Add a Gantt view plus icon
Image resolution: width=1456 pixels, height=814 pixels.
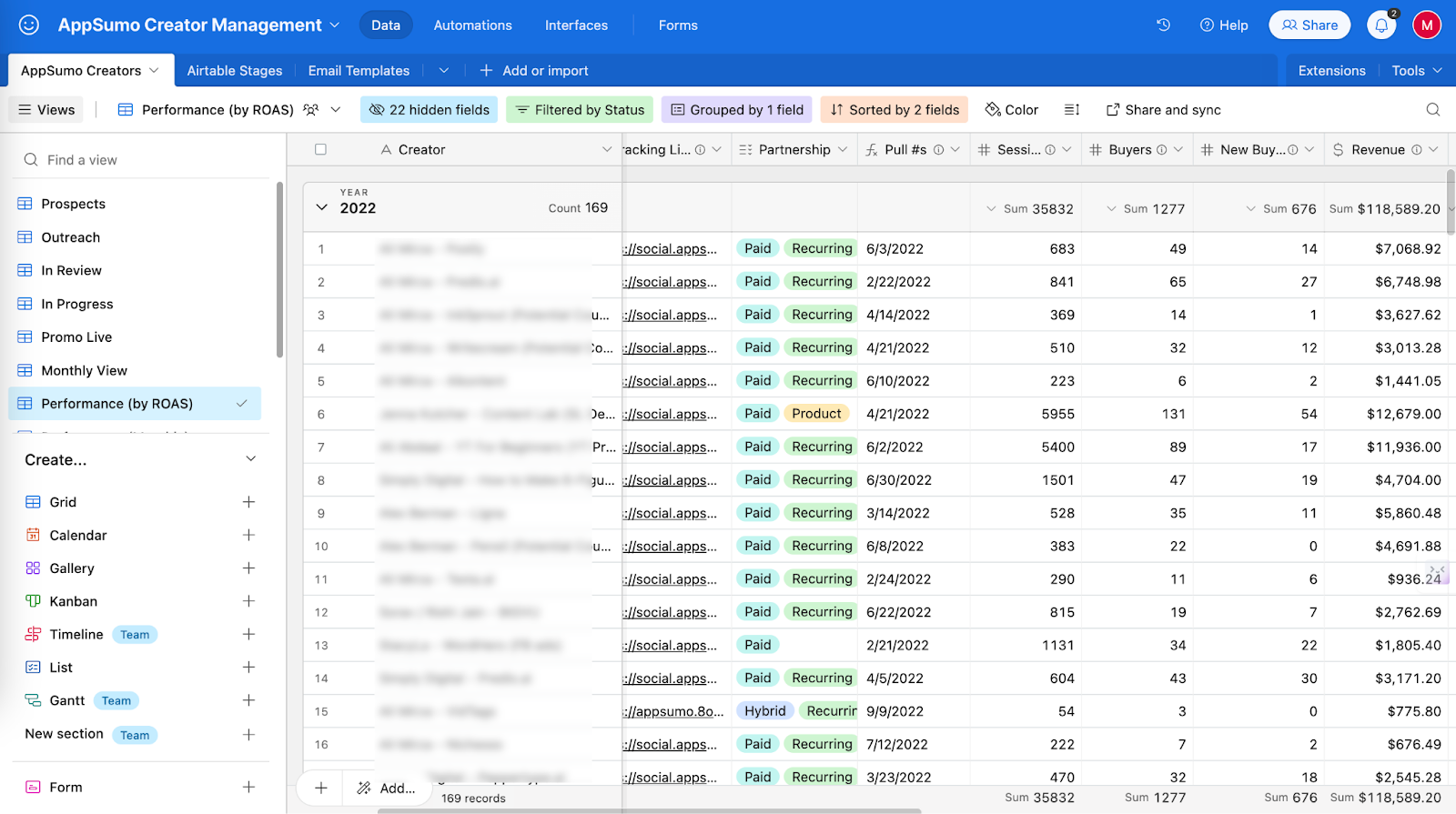tap(248, 700)
